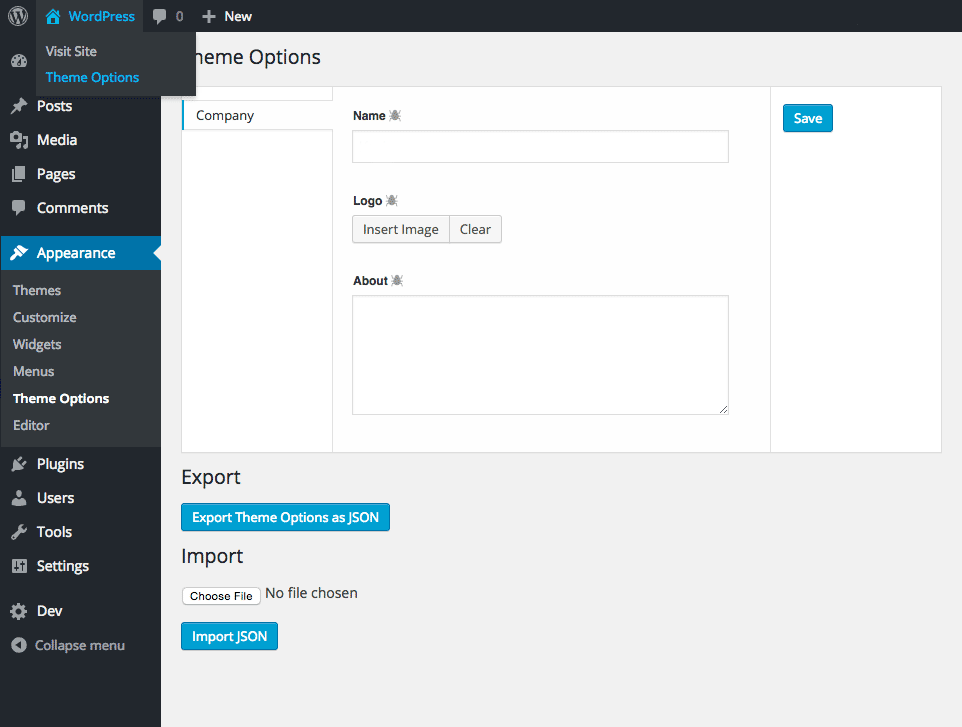The width and height of the screenshot is (962, 727).
Task: Open the Tools menu
Action: 80,532
